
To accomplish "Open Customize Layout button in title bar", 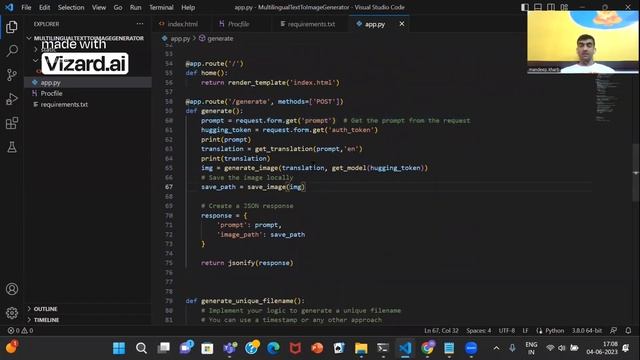I will click(x=564, y=7).
